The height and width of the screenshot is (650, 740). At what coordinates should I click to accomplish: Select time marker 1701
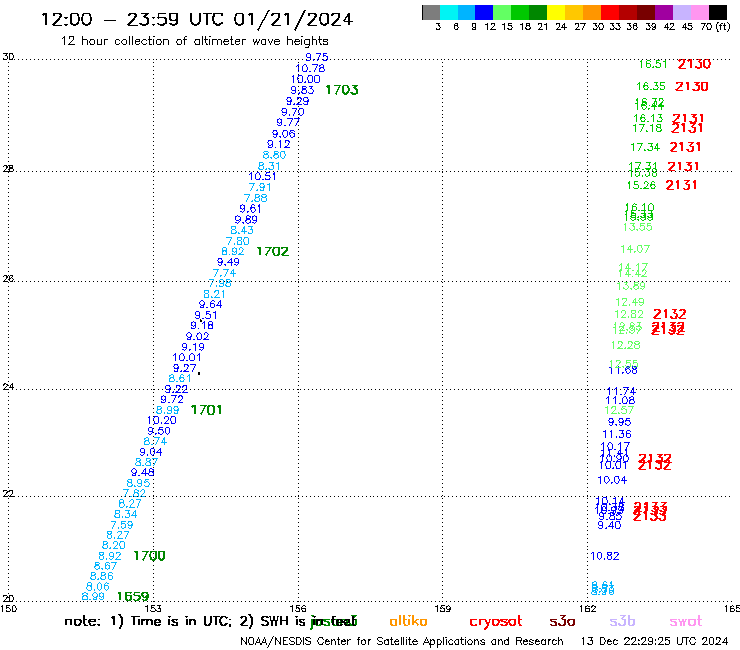coord(206,410)
